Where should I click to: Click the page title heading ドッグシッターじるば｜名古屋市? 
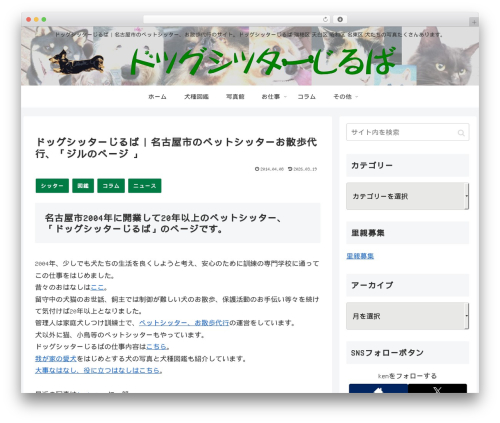[x=176, y=148]
